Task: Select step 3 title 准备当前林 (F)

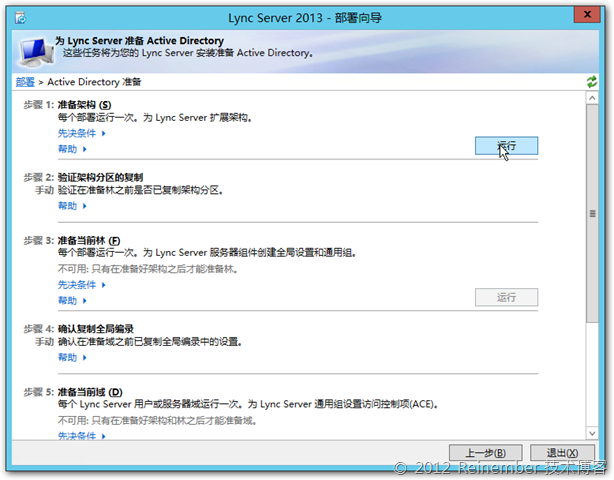Action: pyautogui.click(x=89, y=240)
